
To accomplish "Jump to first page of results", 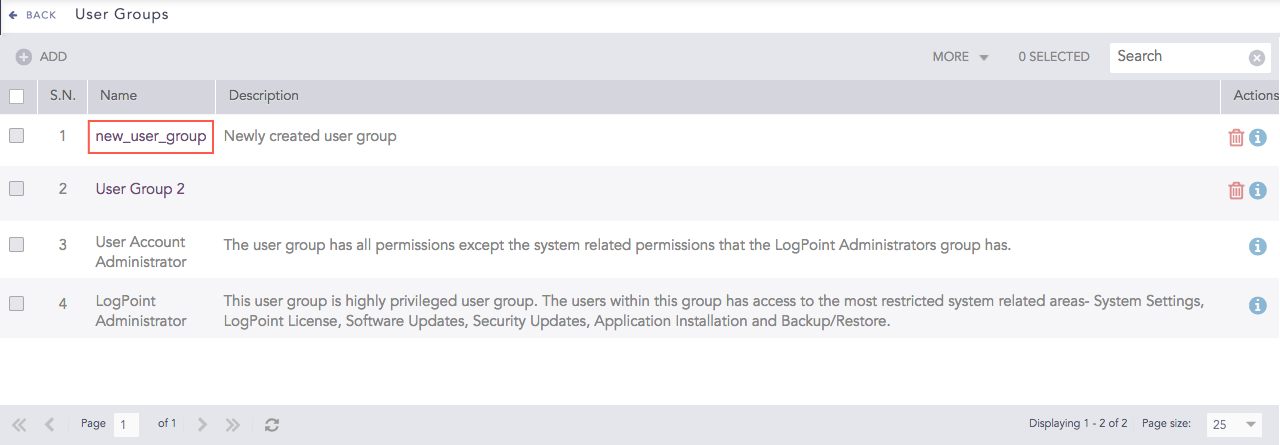I will point(19,425).
